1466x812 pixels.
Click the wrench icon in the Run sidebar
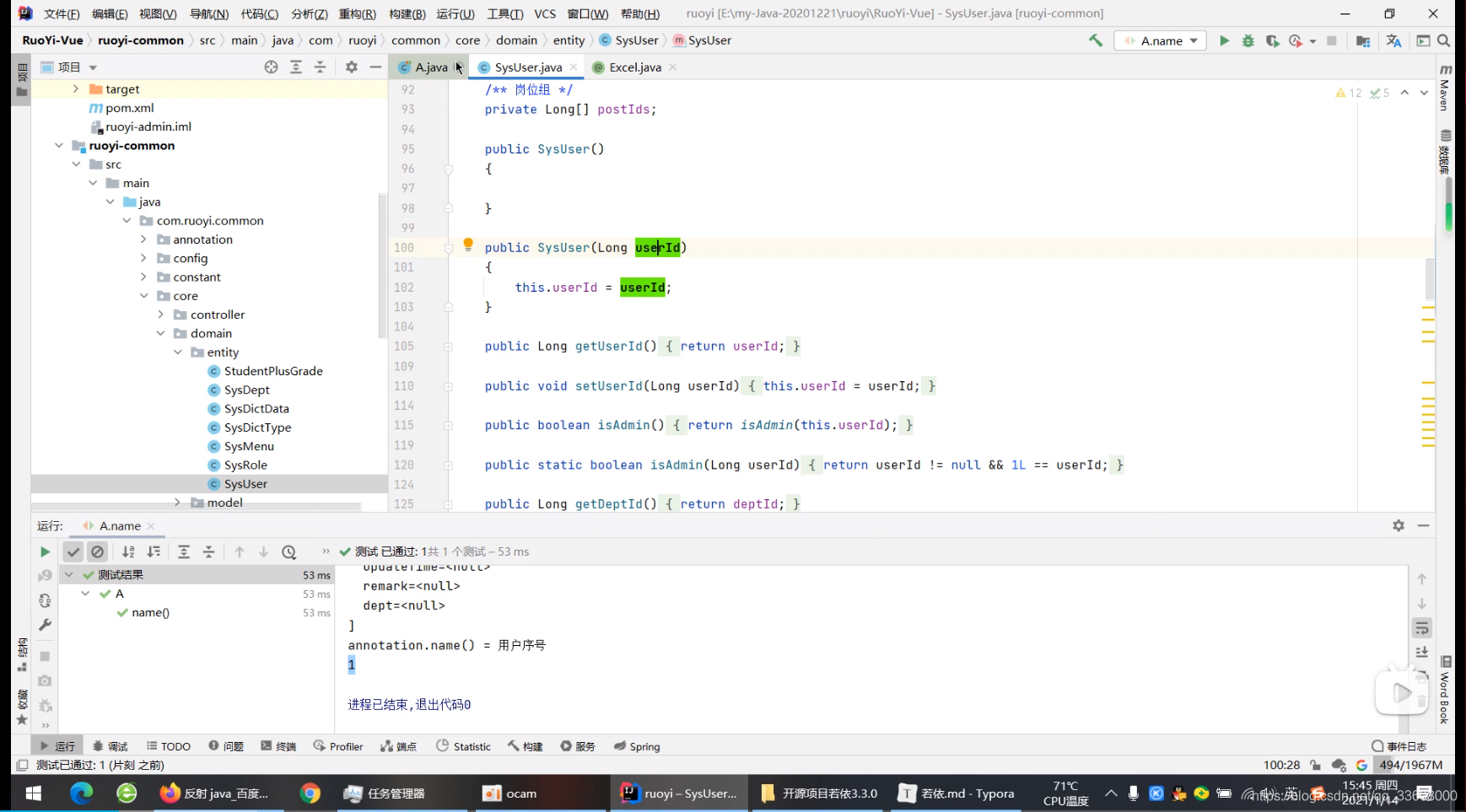click(45, 625)
